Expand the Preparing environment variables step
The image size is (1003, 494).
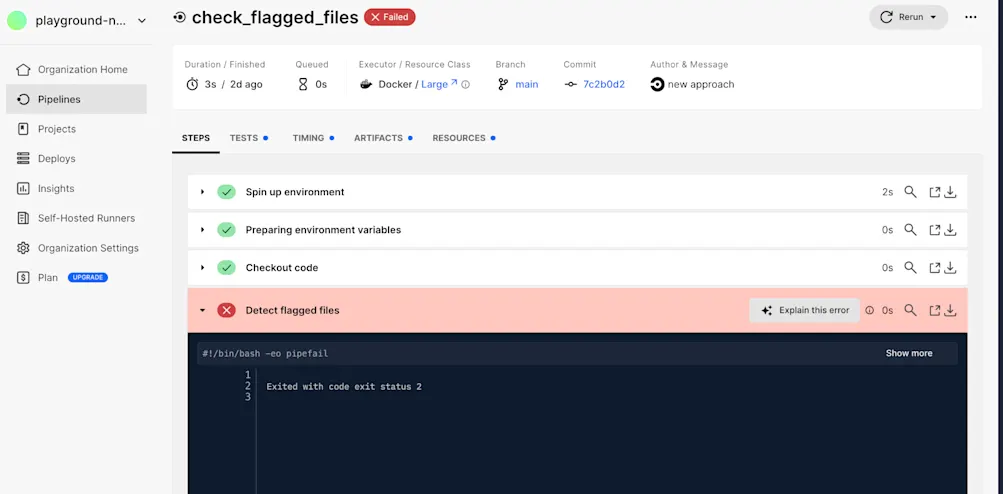click(202, 230)
